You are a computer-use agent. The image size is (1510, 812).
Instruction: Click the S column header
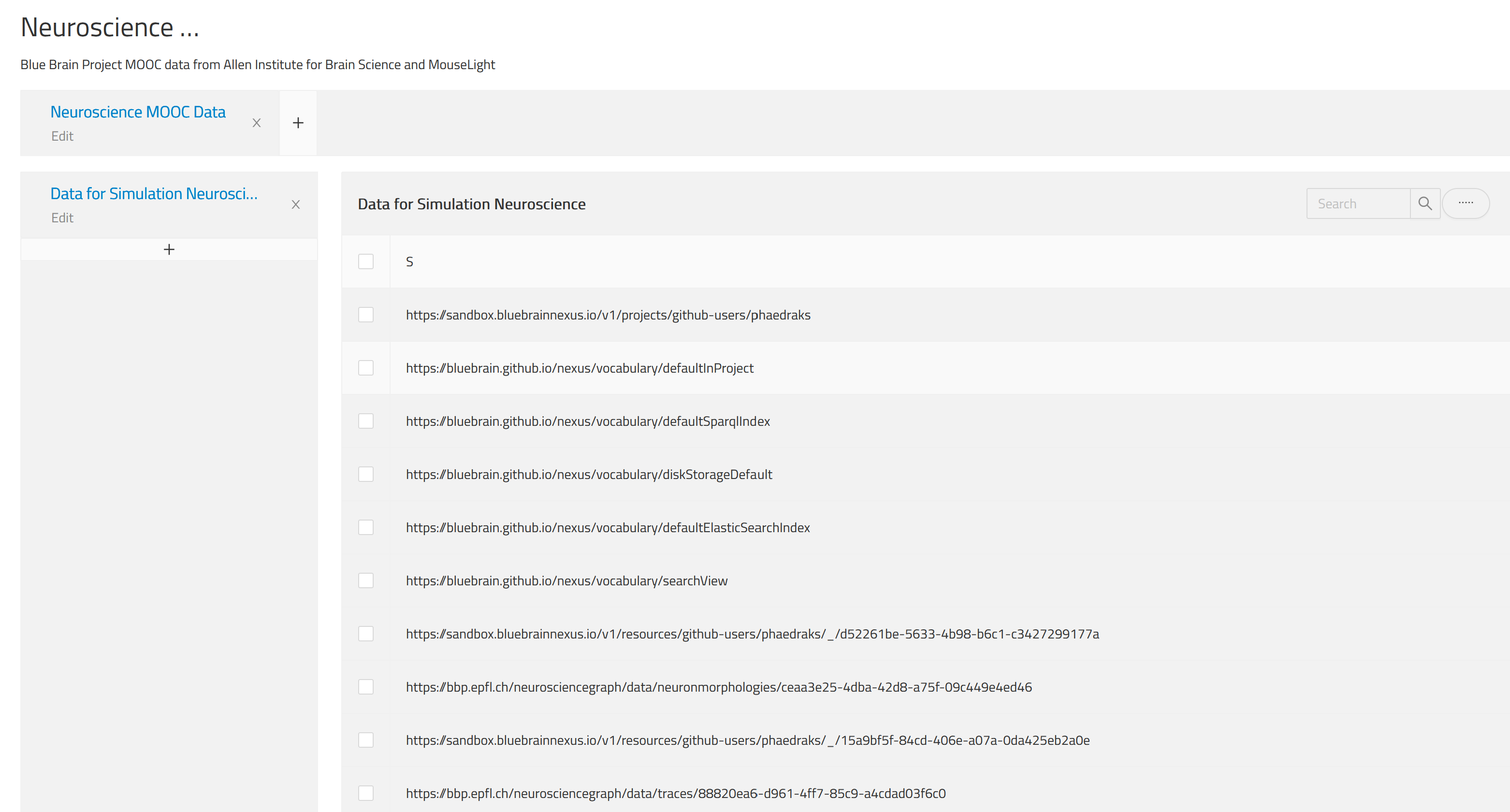pyautogui.click(x=409, y=261)
